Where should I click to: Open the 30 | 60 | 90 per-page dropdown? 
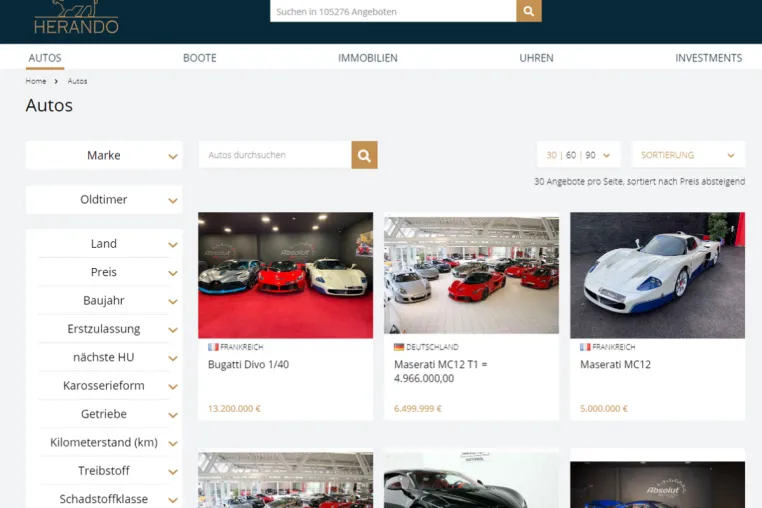pos(579,155)
